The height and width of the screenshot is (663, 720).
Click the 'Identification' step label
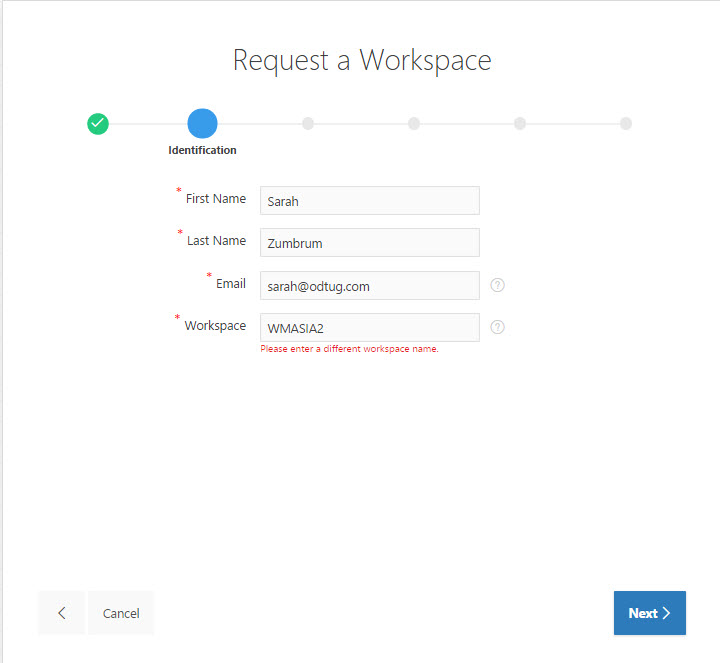tap(202, 151)
